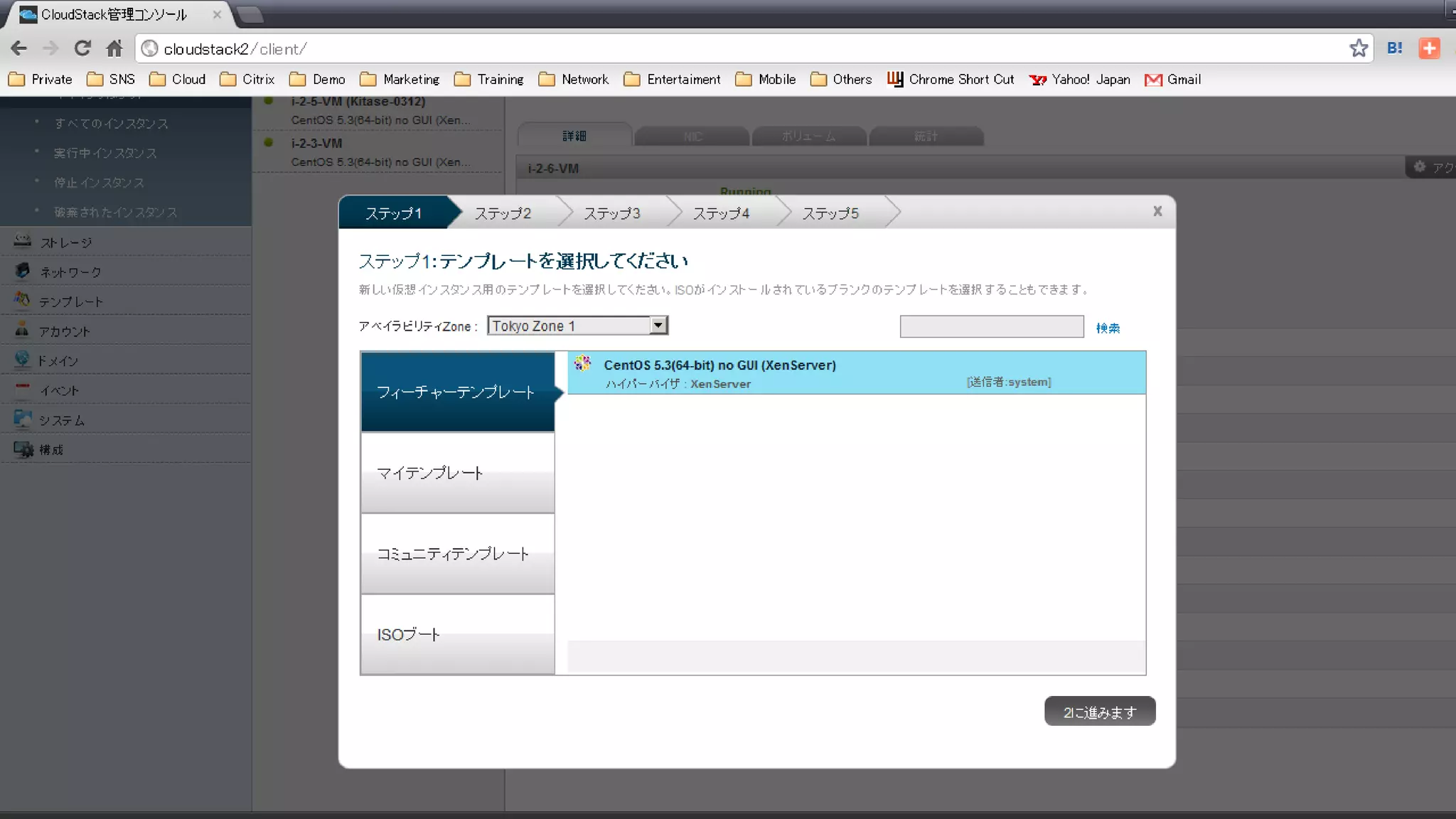Click the Template (テンプレート) sidebar icon
Image resolution: width=1456 pixels, height=819 pixels.
(22, 300)
